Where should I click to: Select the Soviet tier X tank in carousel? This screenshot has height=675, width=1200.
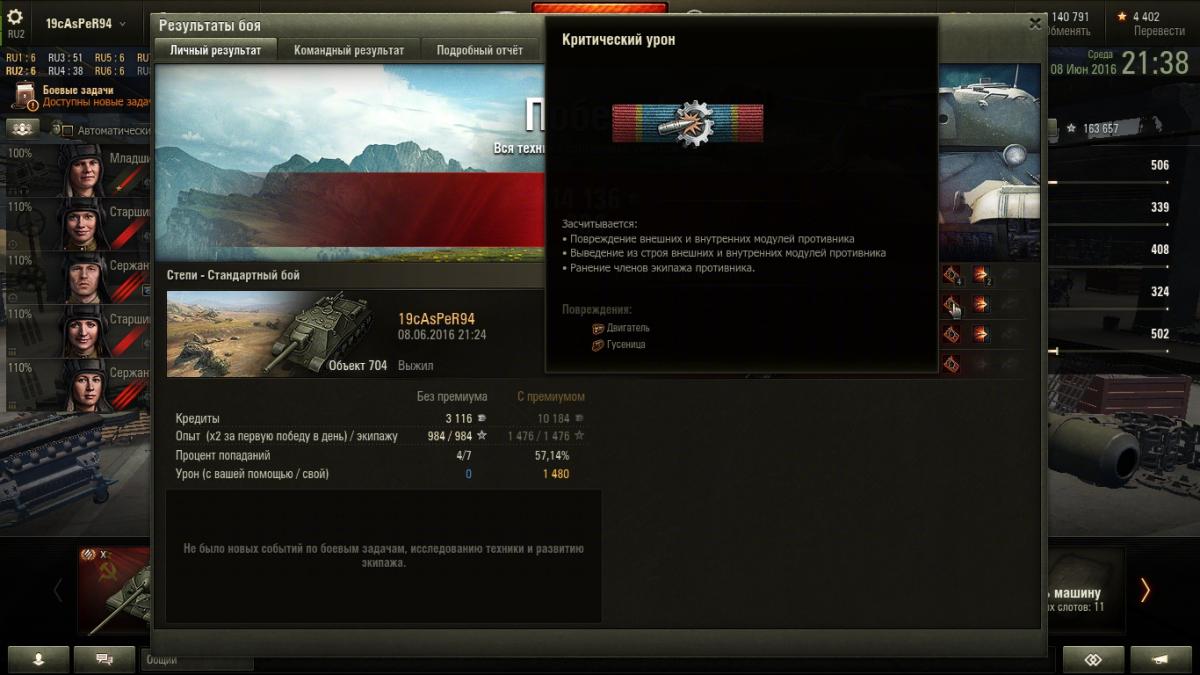click(x=115, y=590)
